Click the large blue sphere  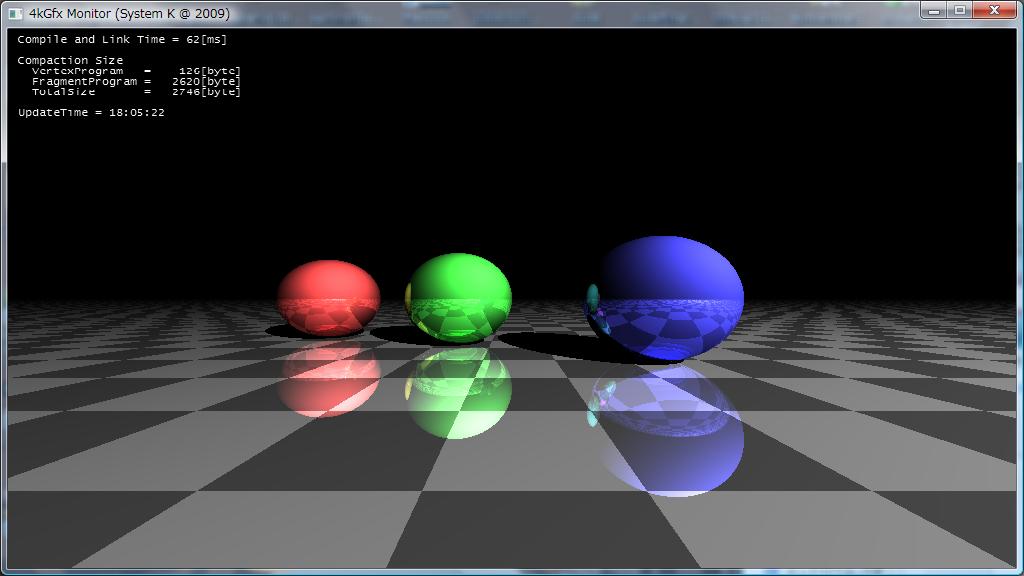pyautogui.click(x=668, y=296)
